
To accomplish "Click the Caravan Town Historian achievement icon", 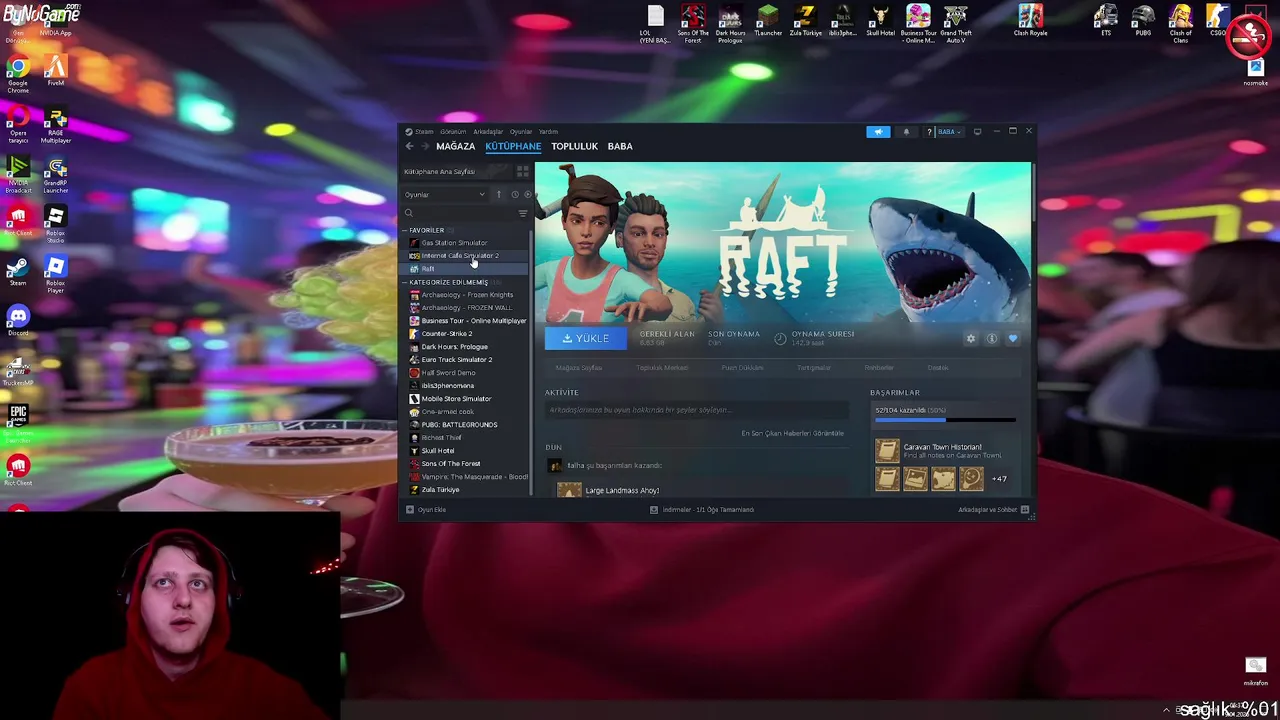I will [x=887, y=451].
